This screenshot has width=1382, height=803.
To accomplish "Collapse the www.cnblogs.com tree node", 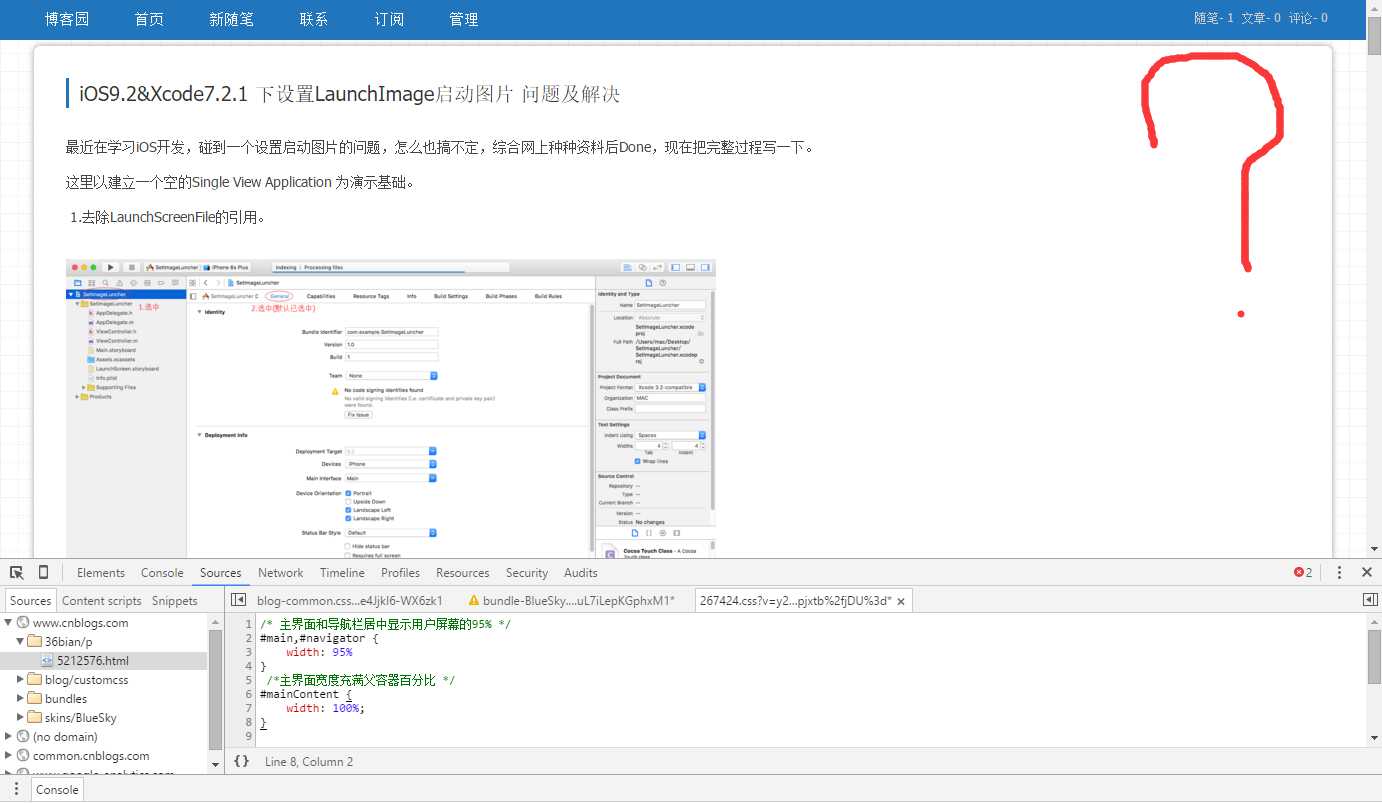I will (x=9, y=622).
